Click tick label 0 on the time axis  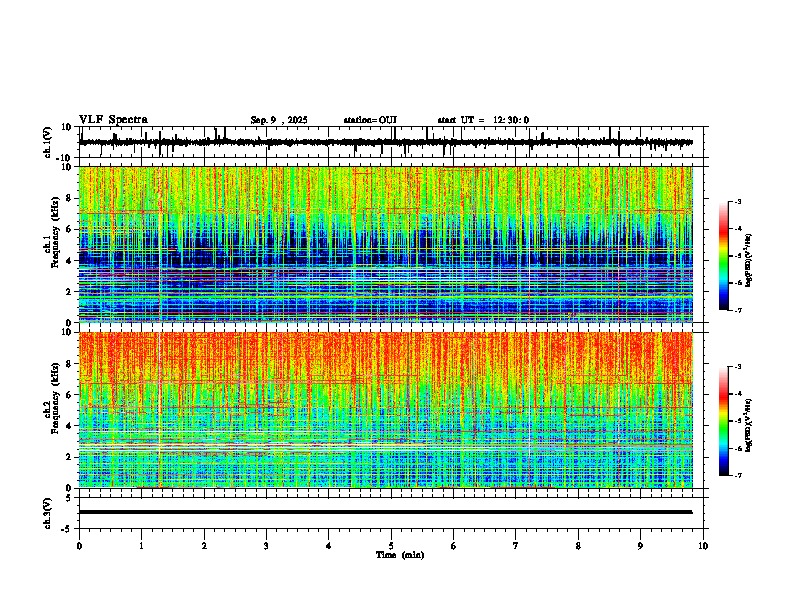[x=79, y=546]
